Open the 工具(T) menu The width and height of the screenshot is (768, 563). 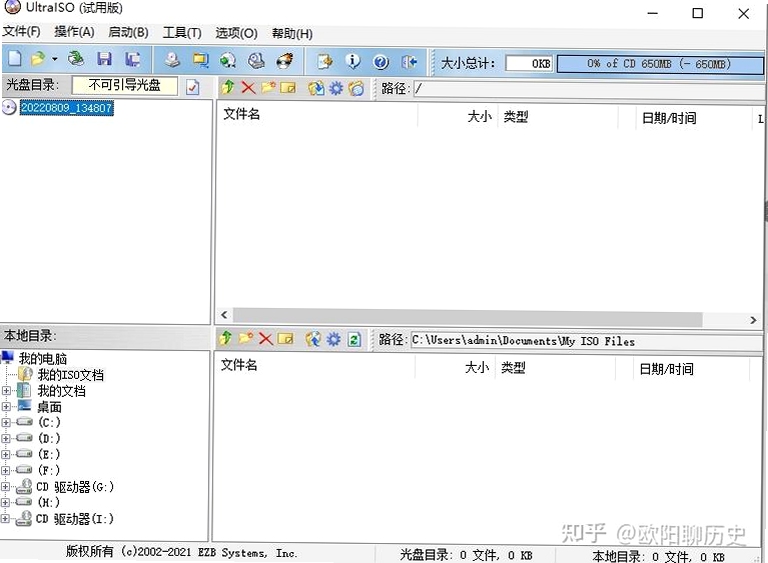pyautogui.click(x=182, y=33)
